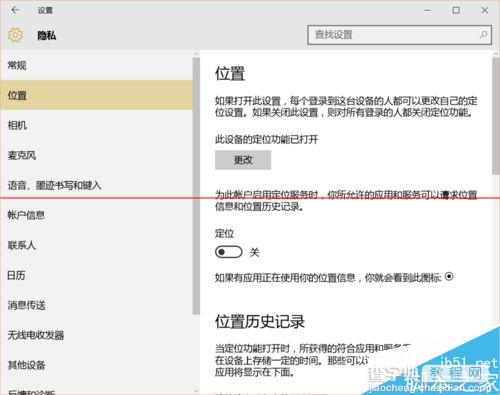
Task: Focus the 查找设置 search field
Action: [x=399, y=35]
